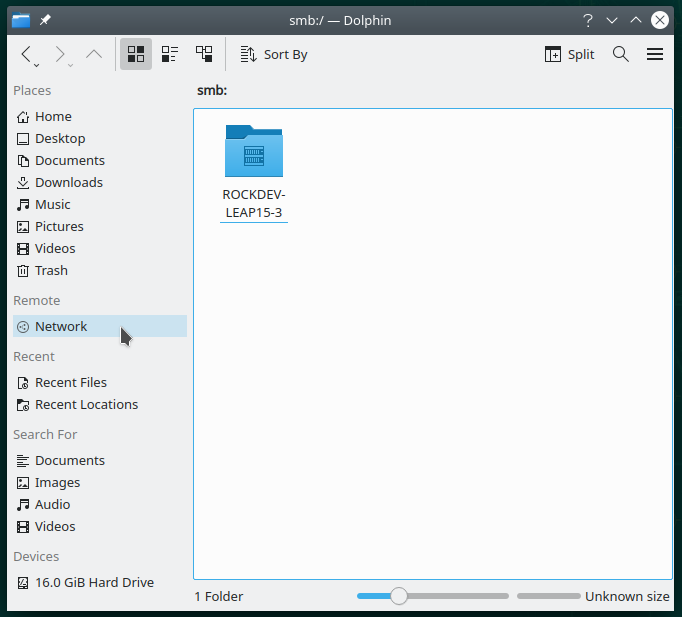Click the pin icon in title bar
The width and height of the screenshot is (682, 617).
pos(45,20)
